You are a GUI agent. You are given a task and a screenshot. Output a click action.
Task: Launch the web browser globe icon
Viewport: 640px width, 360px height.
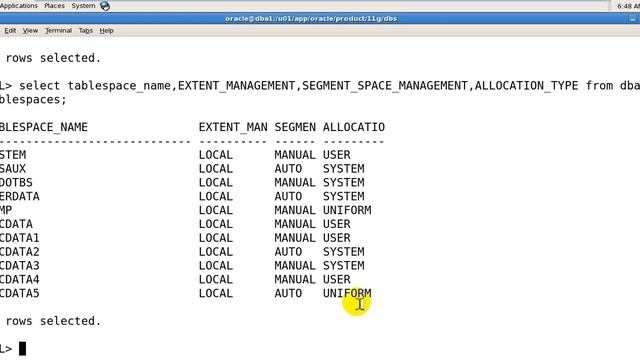click(105, 6)
